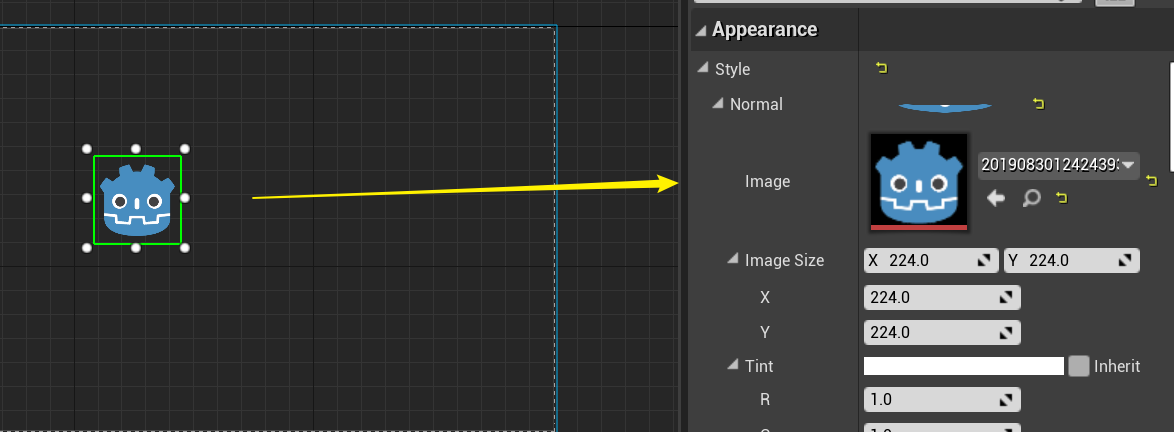Click the Normal brush preview image
The height and width of the screenshot is (432, 1174).
click(x=945, y=108)
